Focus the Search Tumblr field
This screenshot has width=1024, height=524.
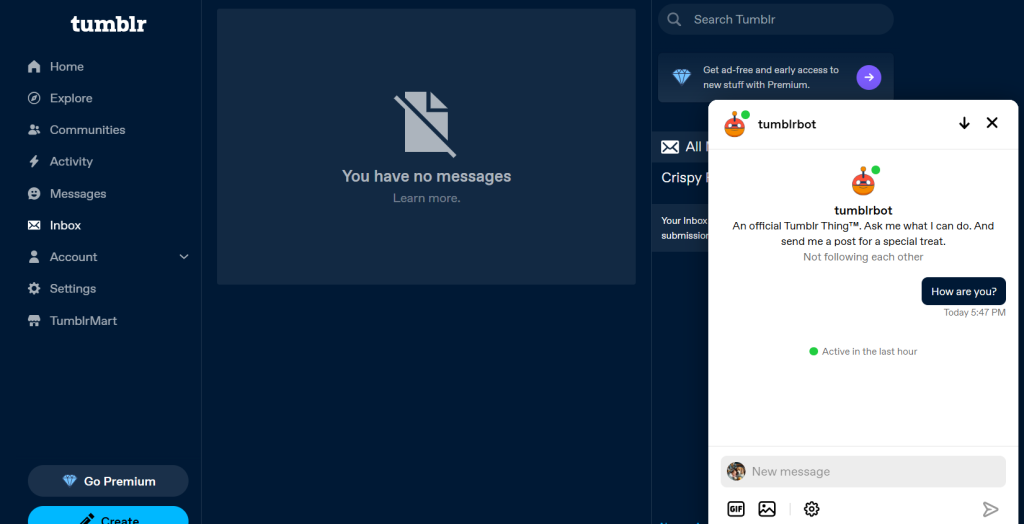point(776,20)
